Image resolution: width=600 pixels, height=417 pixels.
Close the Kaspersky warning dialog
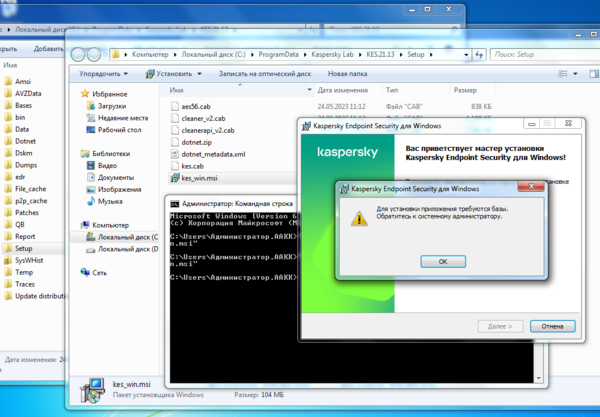tap(531, 186)
